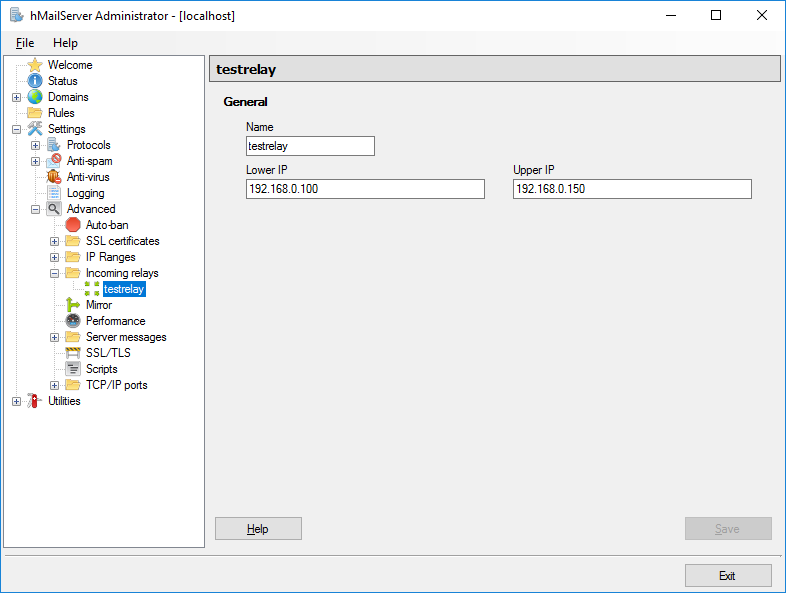
Task: Expand the TCP/IP ports node
Action: pos(54,385)
